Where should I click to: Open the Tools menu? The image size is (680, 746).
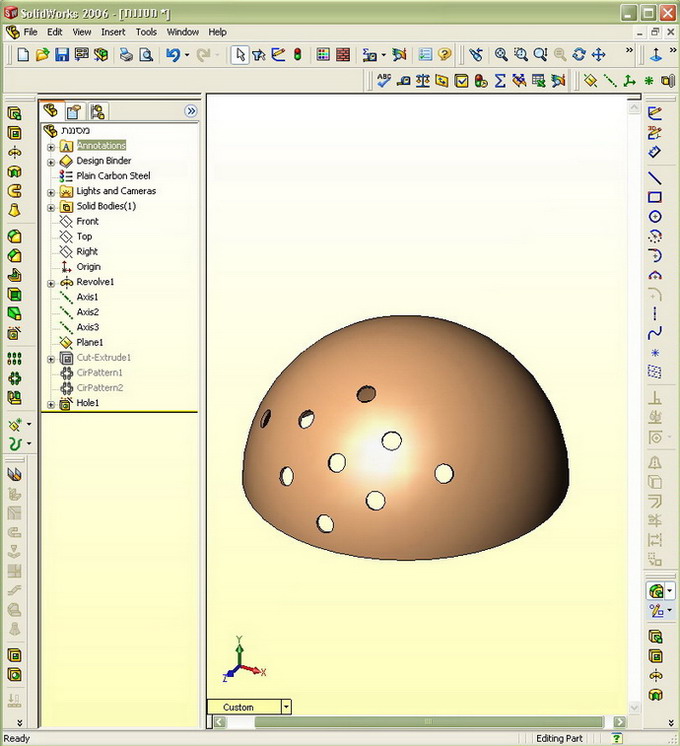click(x=146, y=32)
